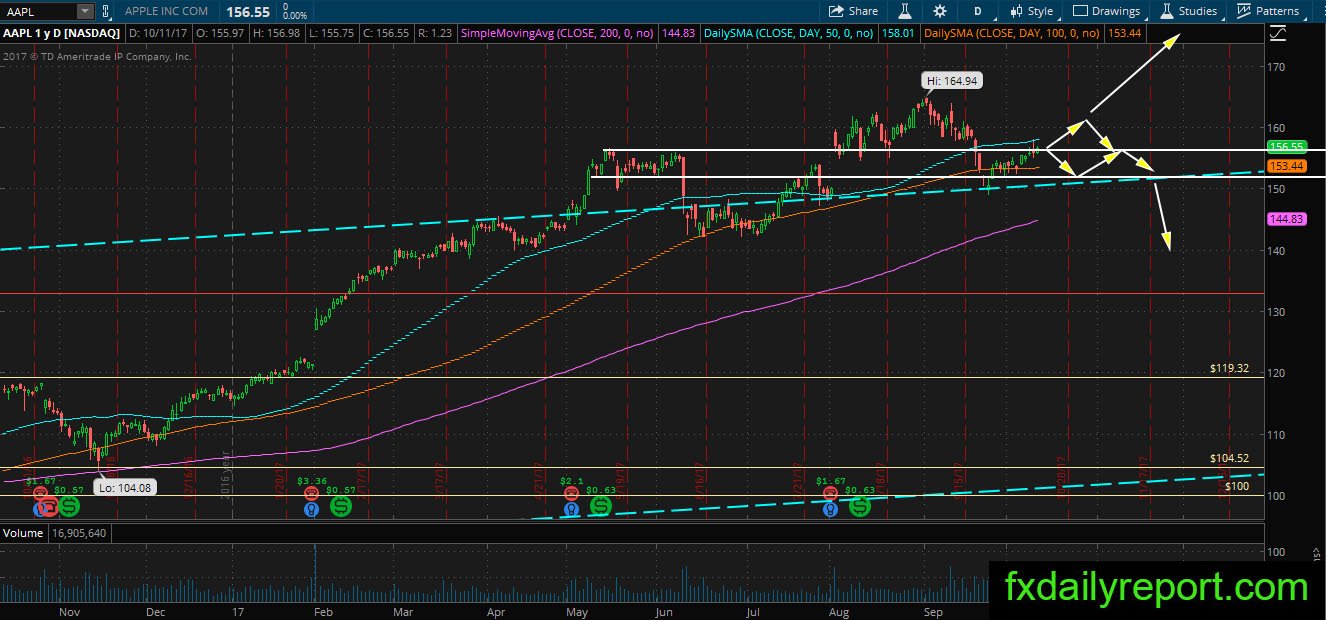1326x620 pixels.
Task: Click the Lo: 104.08 price bubble
Action: (x=124, y=487)
